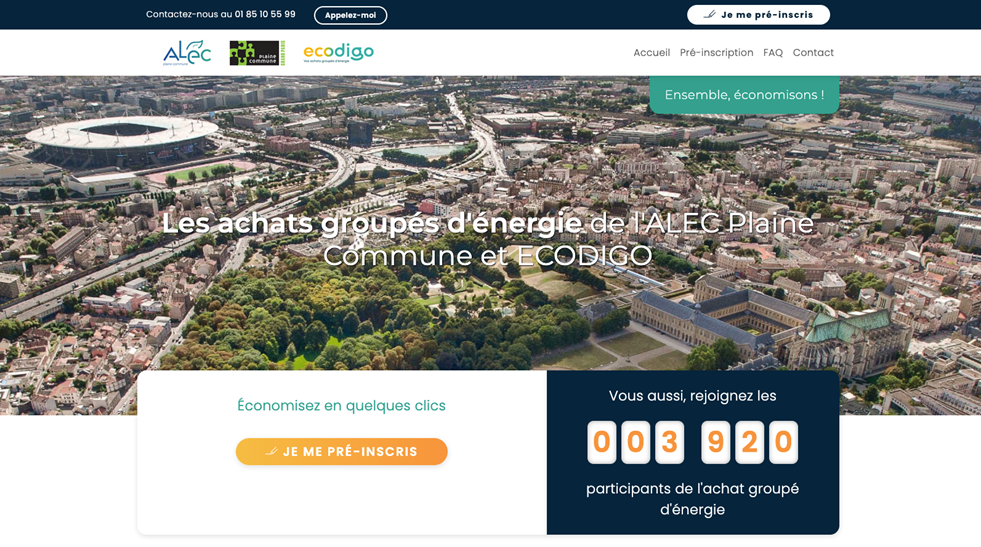Click the ALEC logo in the header
The image size is (981, 547).
[x=187, y=53]
